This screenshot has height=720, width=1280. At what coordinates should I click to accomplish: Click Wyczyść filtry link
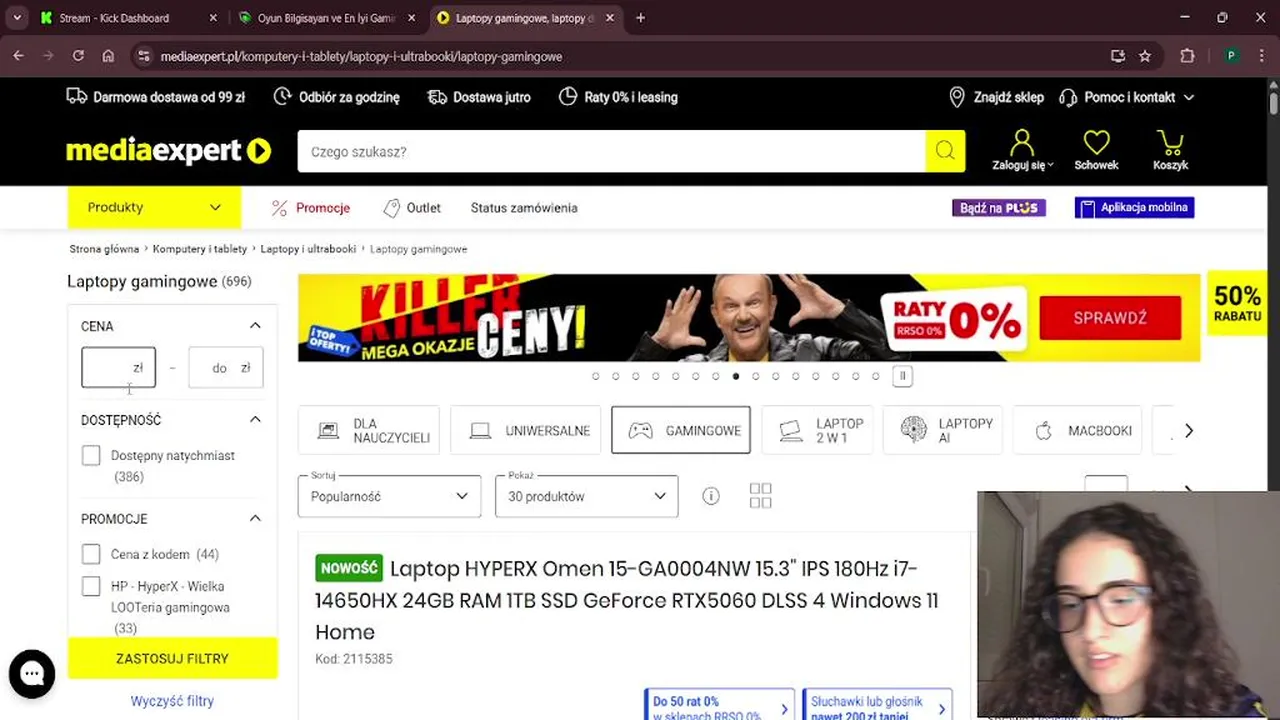tap(172, 701)
